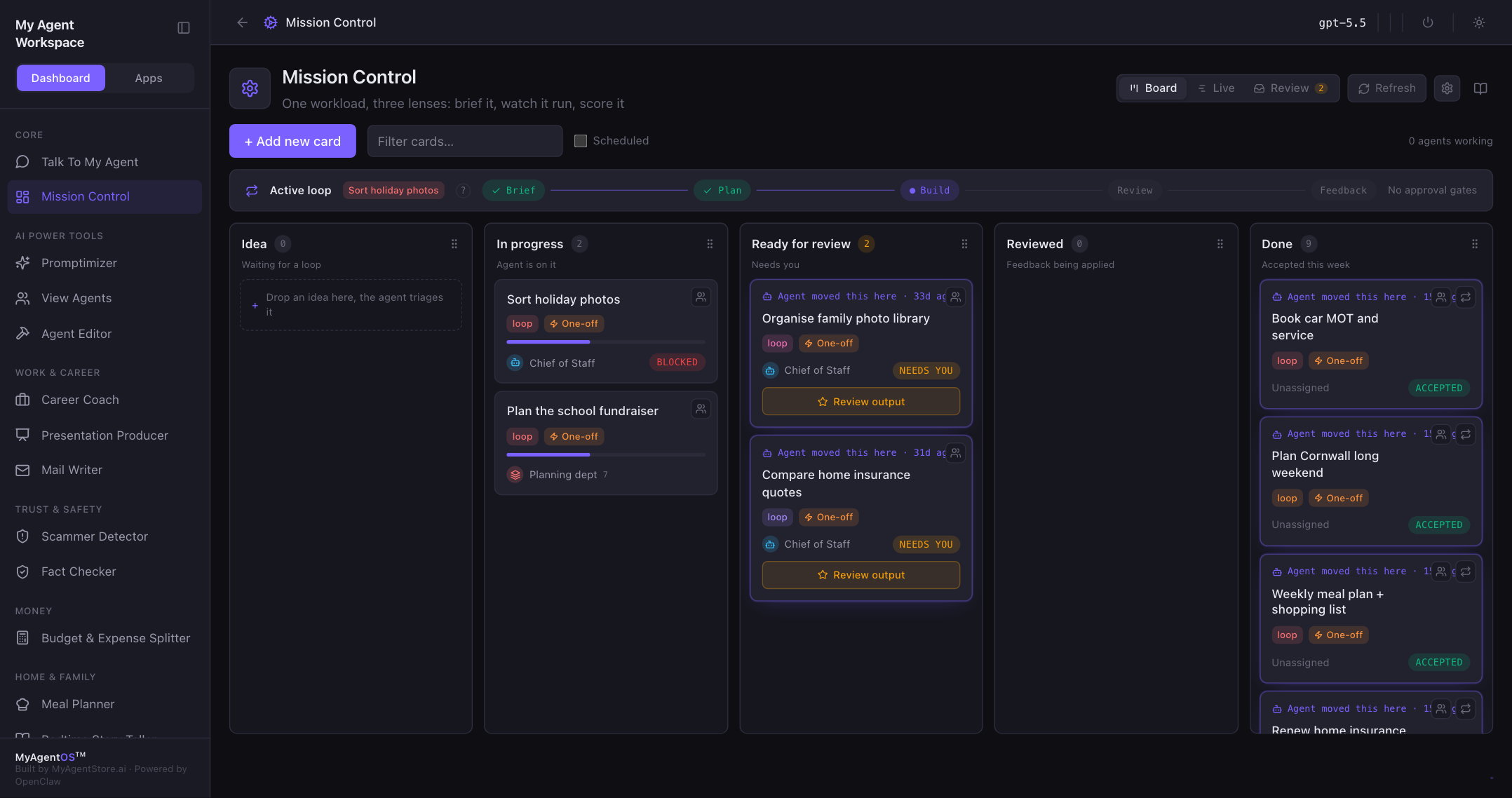Collapse the sidebar panel icon
The width and height of the screenshot is (1512, 798).
pos(184,28)
